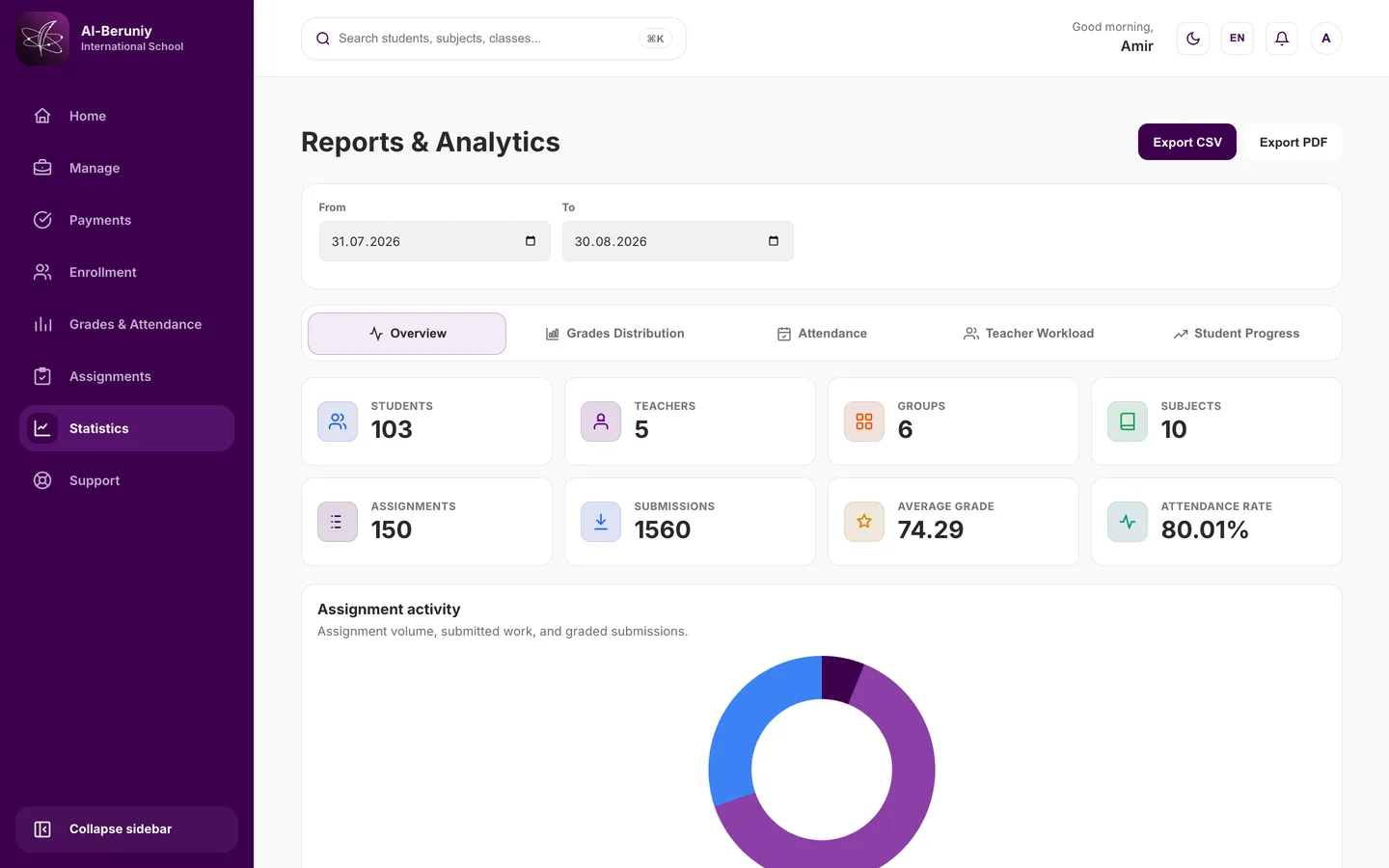The width and height of the screenshot is (1389, 868).
Task: Toggle dark mode moon icon
Action: [x=1193, y=39]
